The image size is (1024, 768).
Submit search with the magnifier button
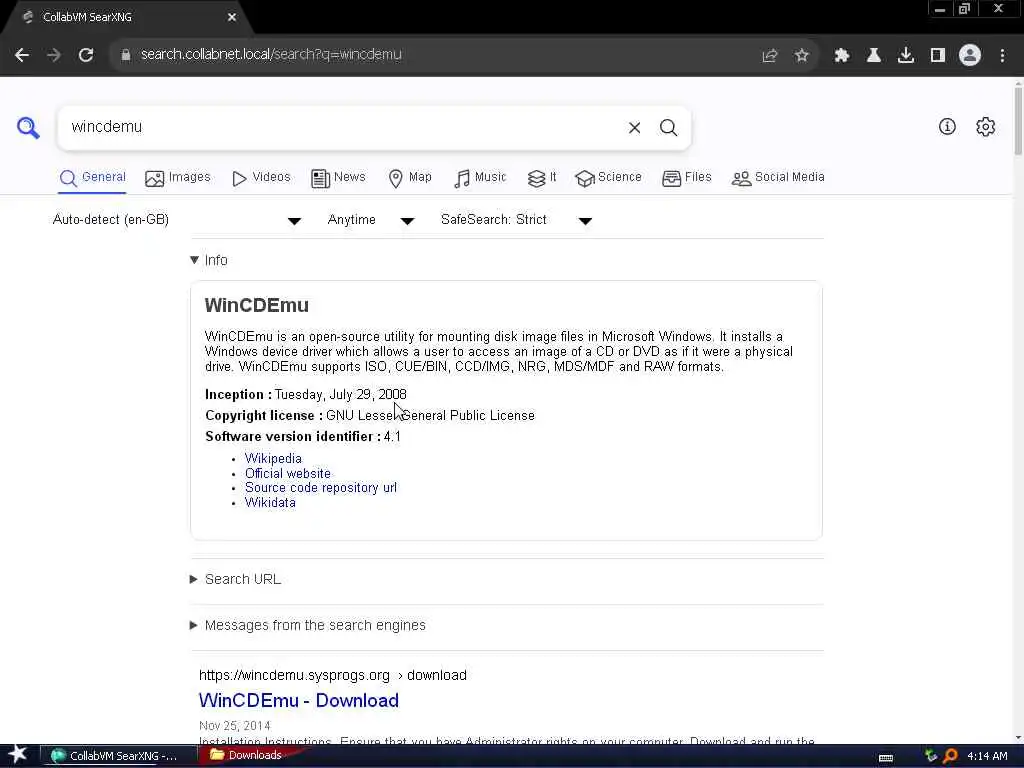coord(668,128)
